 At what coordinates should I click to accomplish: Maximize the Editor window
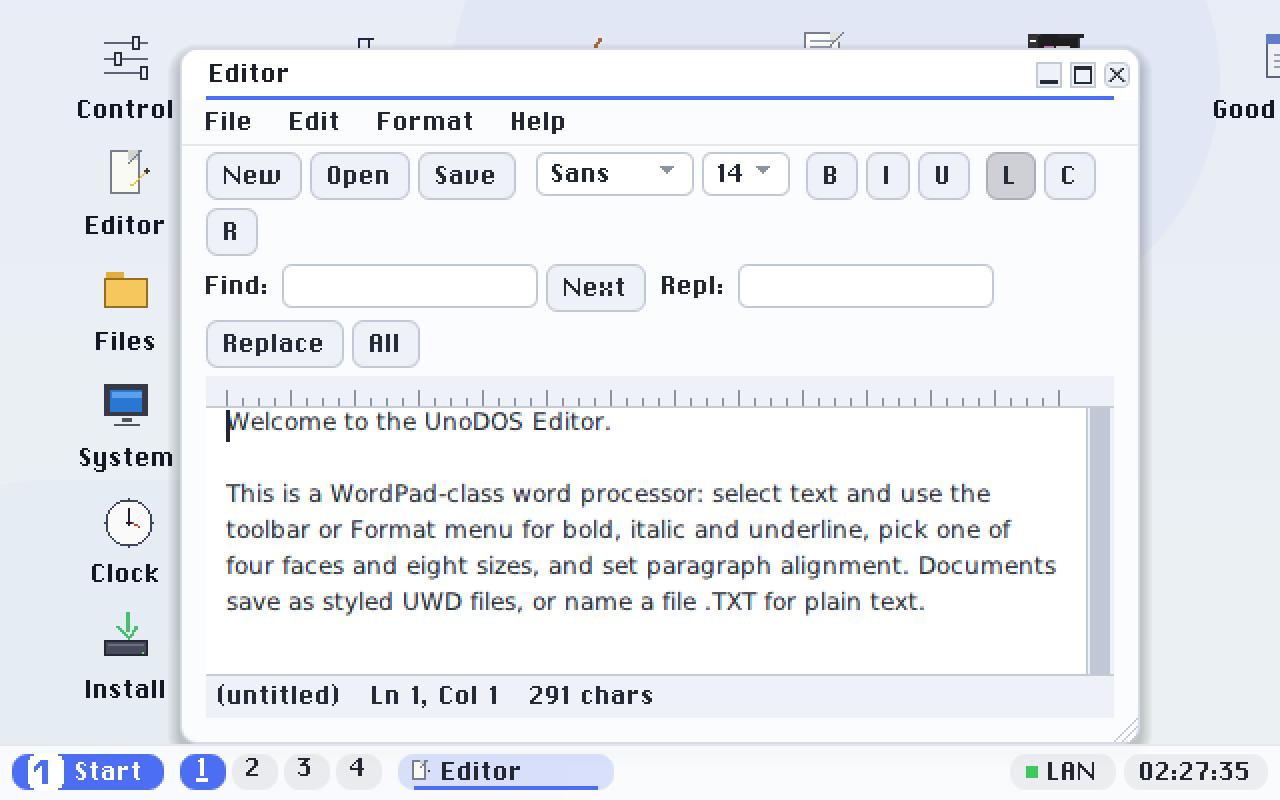click(1083, 75)
